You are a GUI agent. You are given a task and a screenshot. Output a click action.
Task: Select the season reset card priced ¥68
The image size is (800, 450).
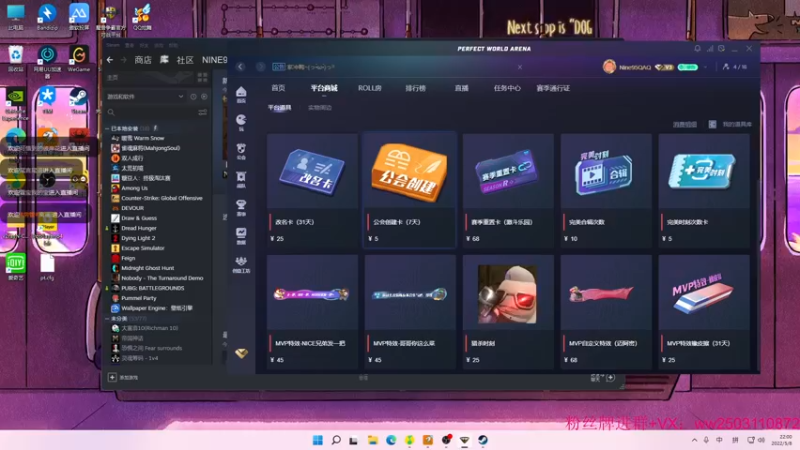point(508,190)
